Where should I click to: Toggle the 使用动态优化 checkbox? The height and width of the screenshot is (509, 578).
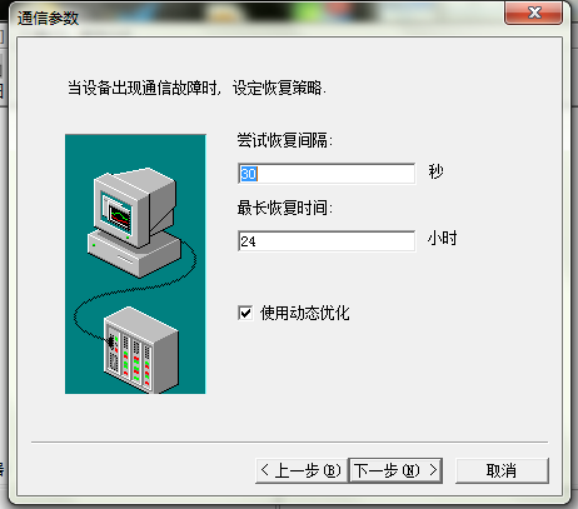point(246,313)
